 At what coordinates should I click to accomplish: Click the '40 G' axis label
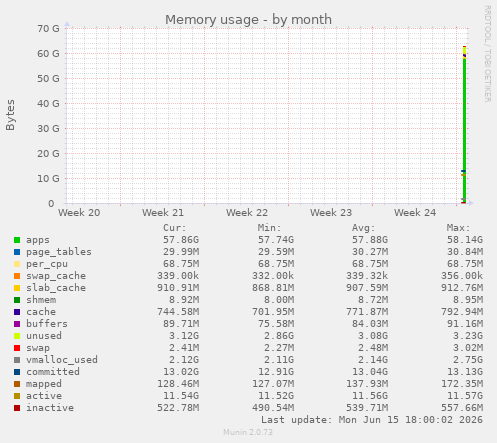48,104
